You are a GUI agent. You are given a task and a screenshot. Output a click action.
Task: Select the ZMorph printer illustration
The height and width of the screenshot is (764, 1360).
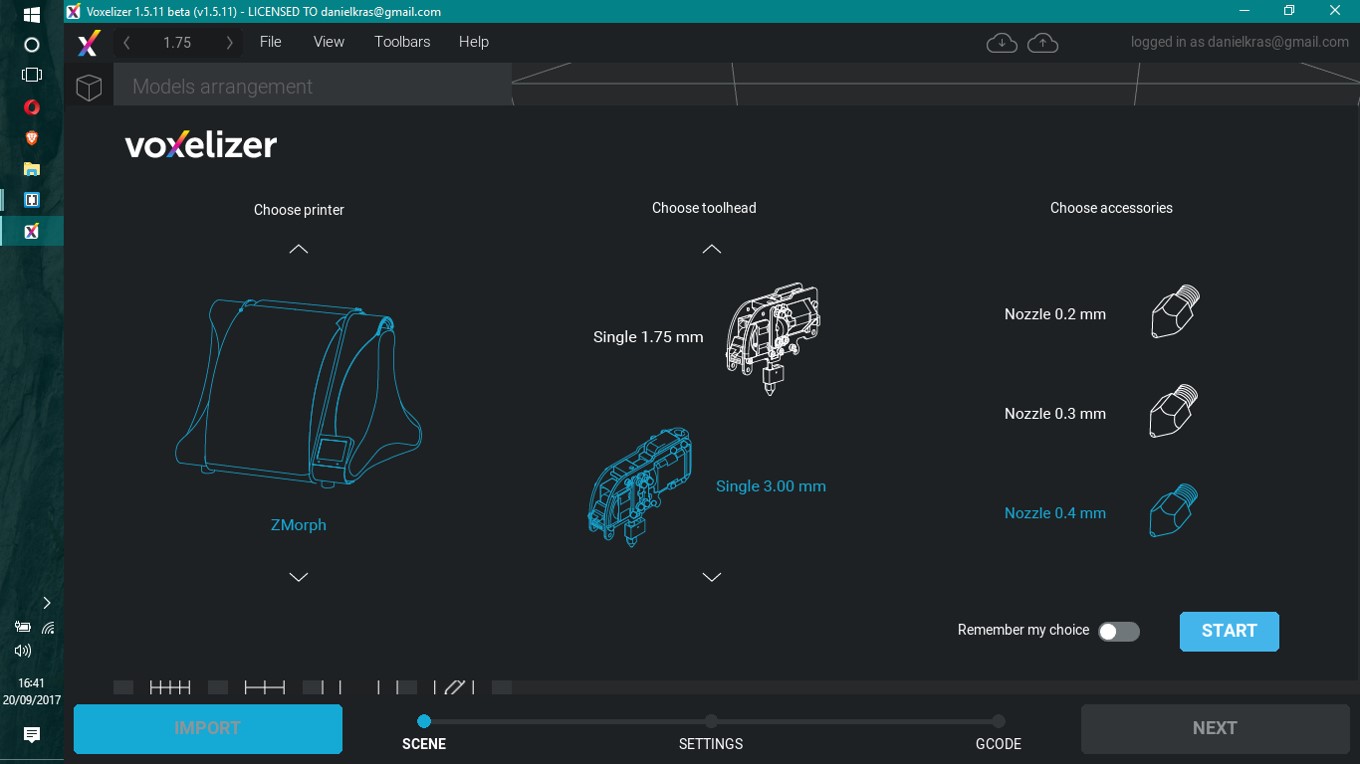click(298, 394)
